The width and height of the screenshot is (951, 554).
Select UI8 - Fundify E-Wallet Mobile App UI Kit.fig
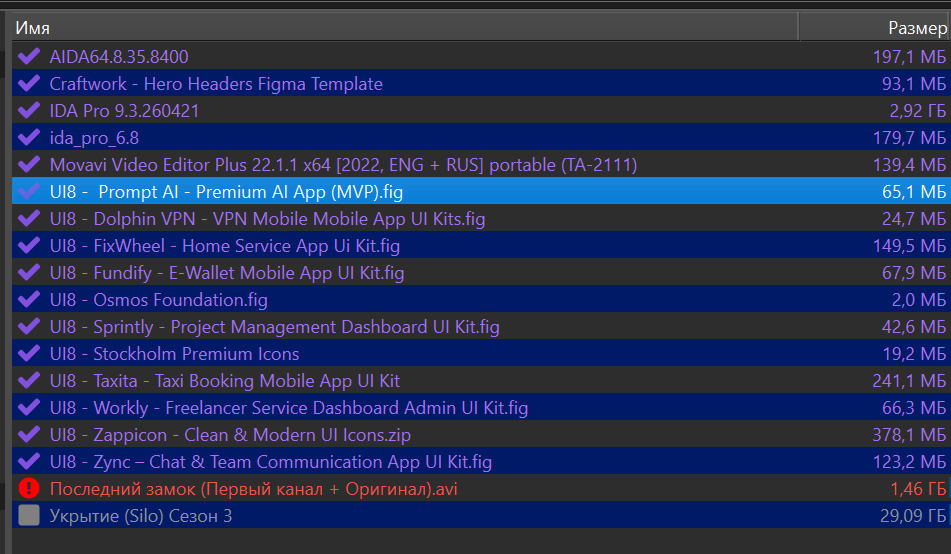coord(227,273)
